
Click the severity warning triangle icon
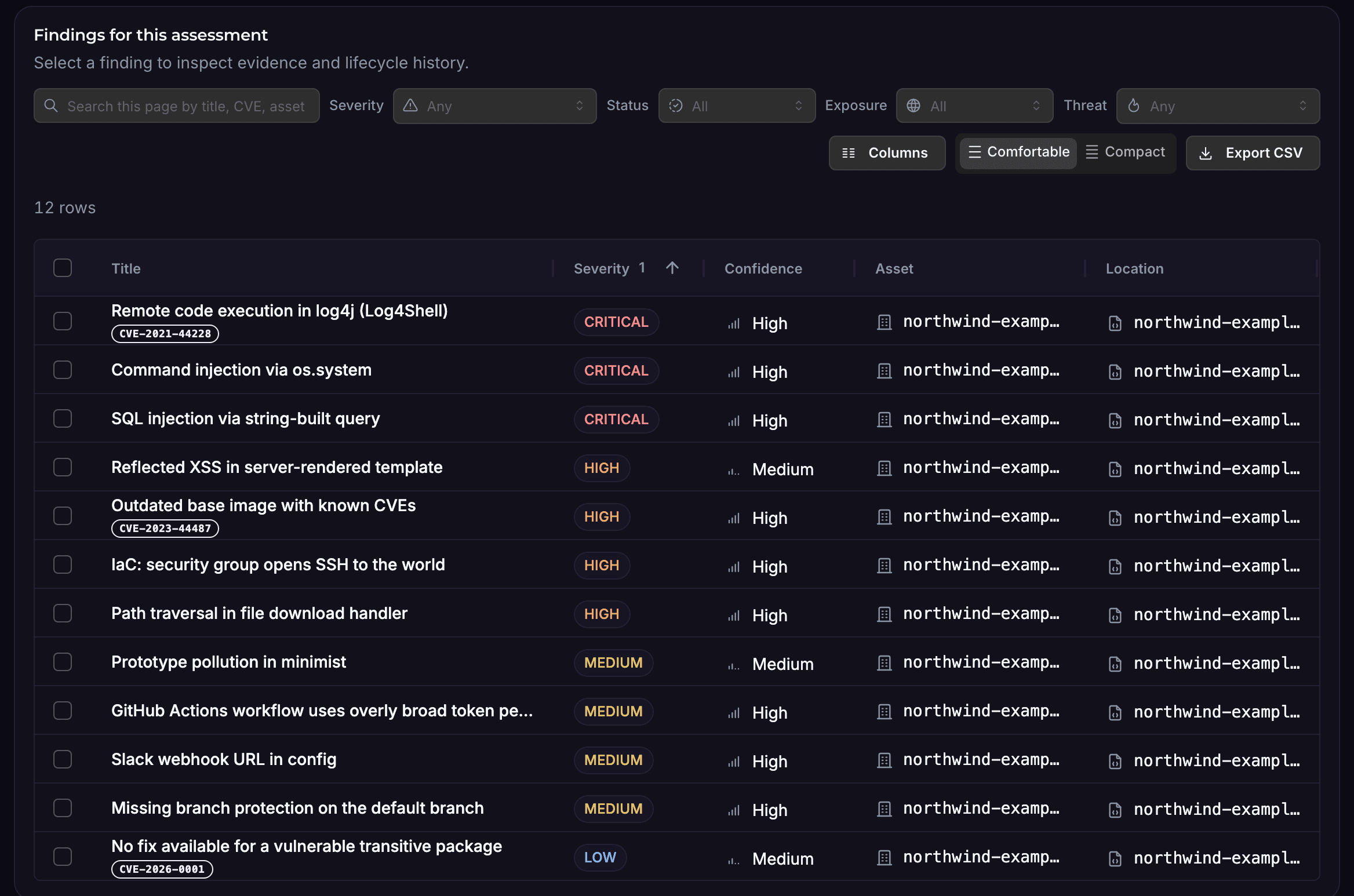[x=410, y=105]
